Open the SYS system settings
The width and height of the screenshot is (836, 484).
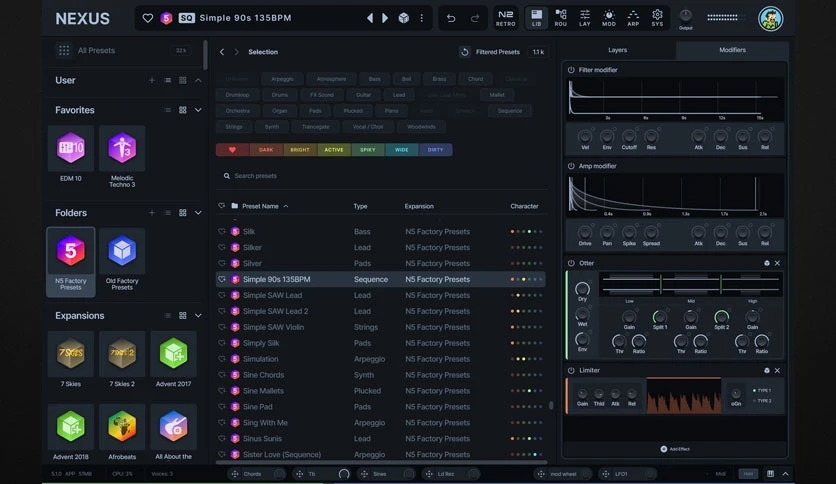tap(657, 18)
